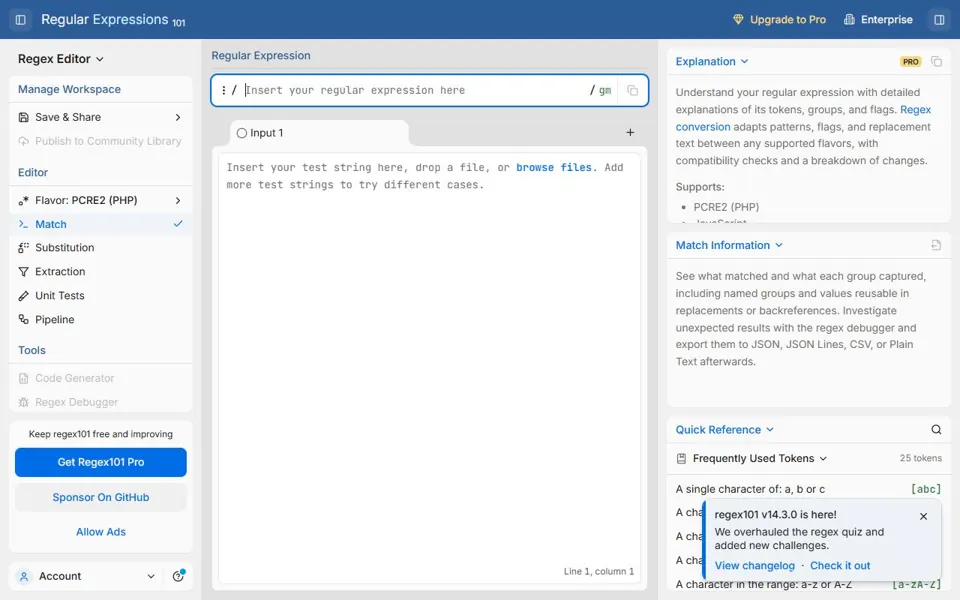The height and width of the screenshot is (600, 960).
Task: Click the Code Generator file icon
Action: click(23, 378)
